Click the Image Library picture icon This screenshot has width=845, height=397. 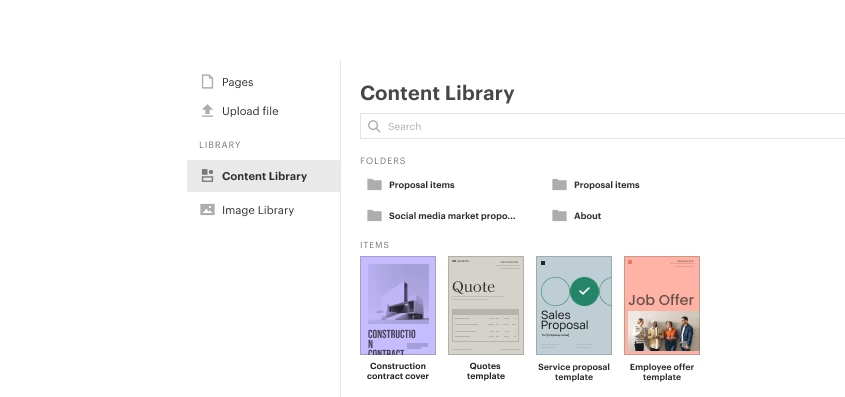click(x=207, y=210)
